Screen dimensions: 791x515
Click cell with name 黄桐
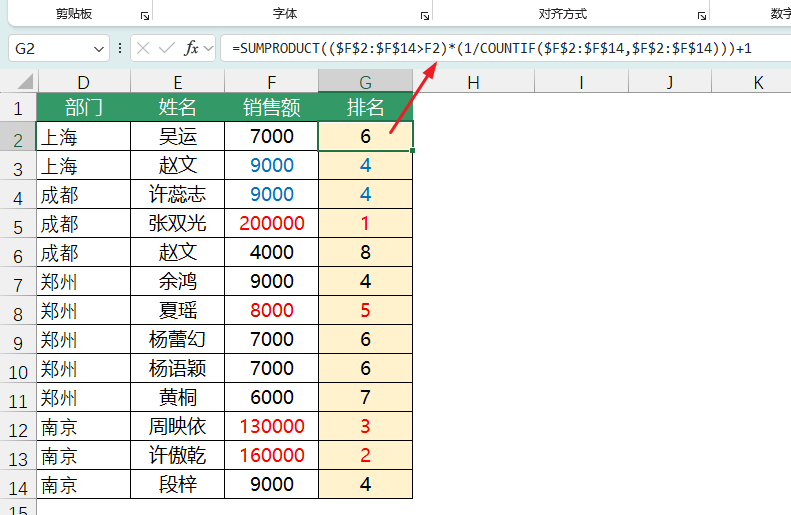178,397
